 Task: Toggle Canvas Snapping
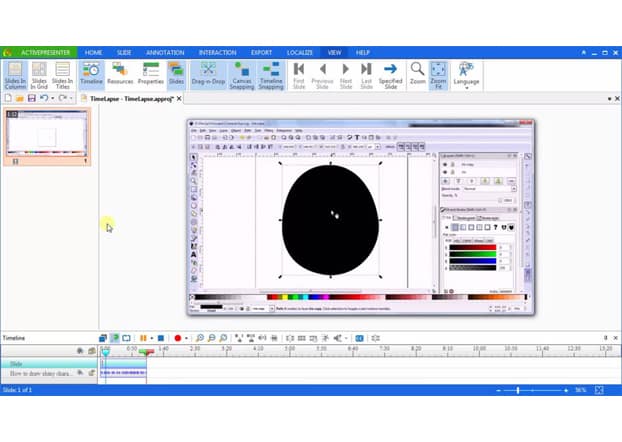click(x=242, y=74)
